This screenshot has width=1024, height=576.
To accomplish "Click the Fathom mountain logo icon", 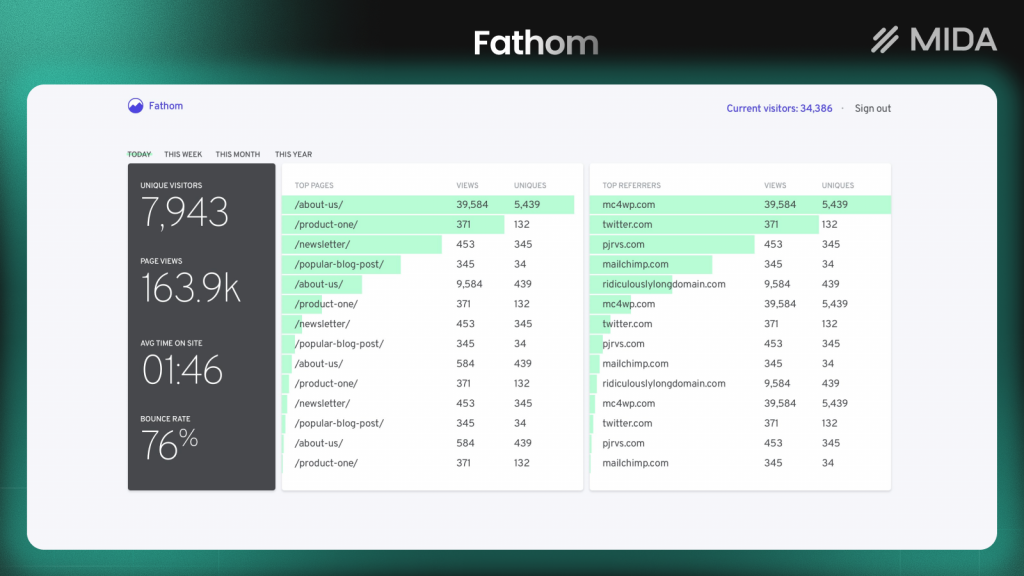I will (134, 105).
